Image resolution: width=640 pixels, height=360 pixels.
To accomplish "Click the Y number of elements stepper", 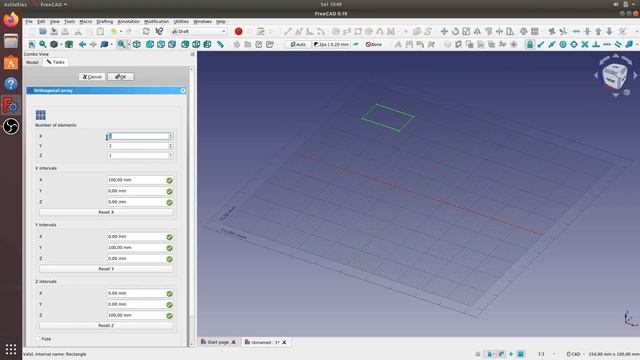I will [171, 146].
